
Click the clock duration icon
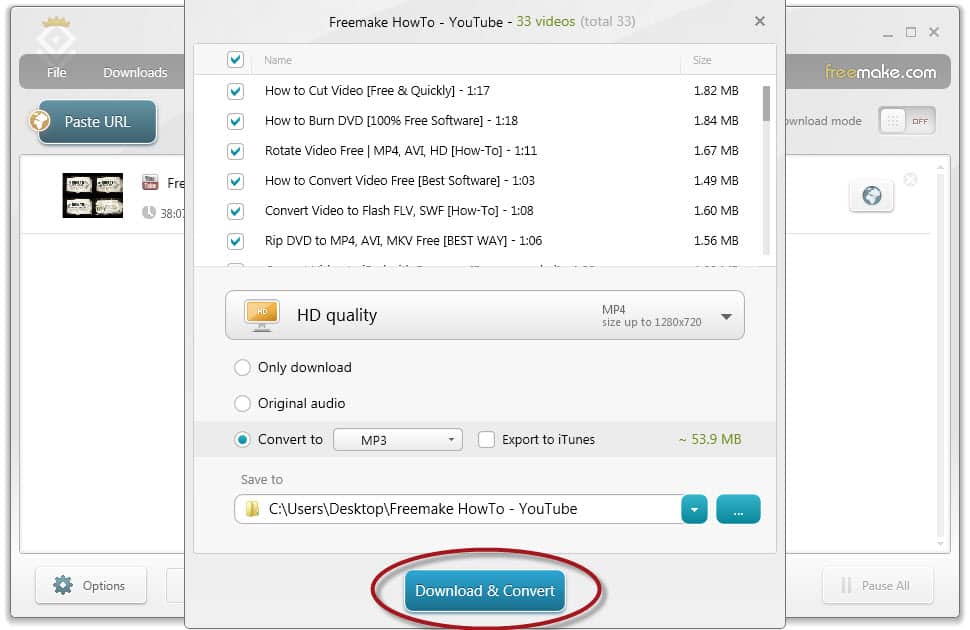(148, 213)
